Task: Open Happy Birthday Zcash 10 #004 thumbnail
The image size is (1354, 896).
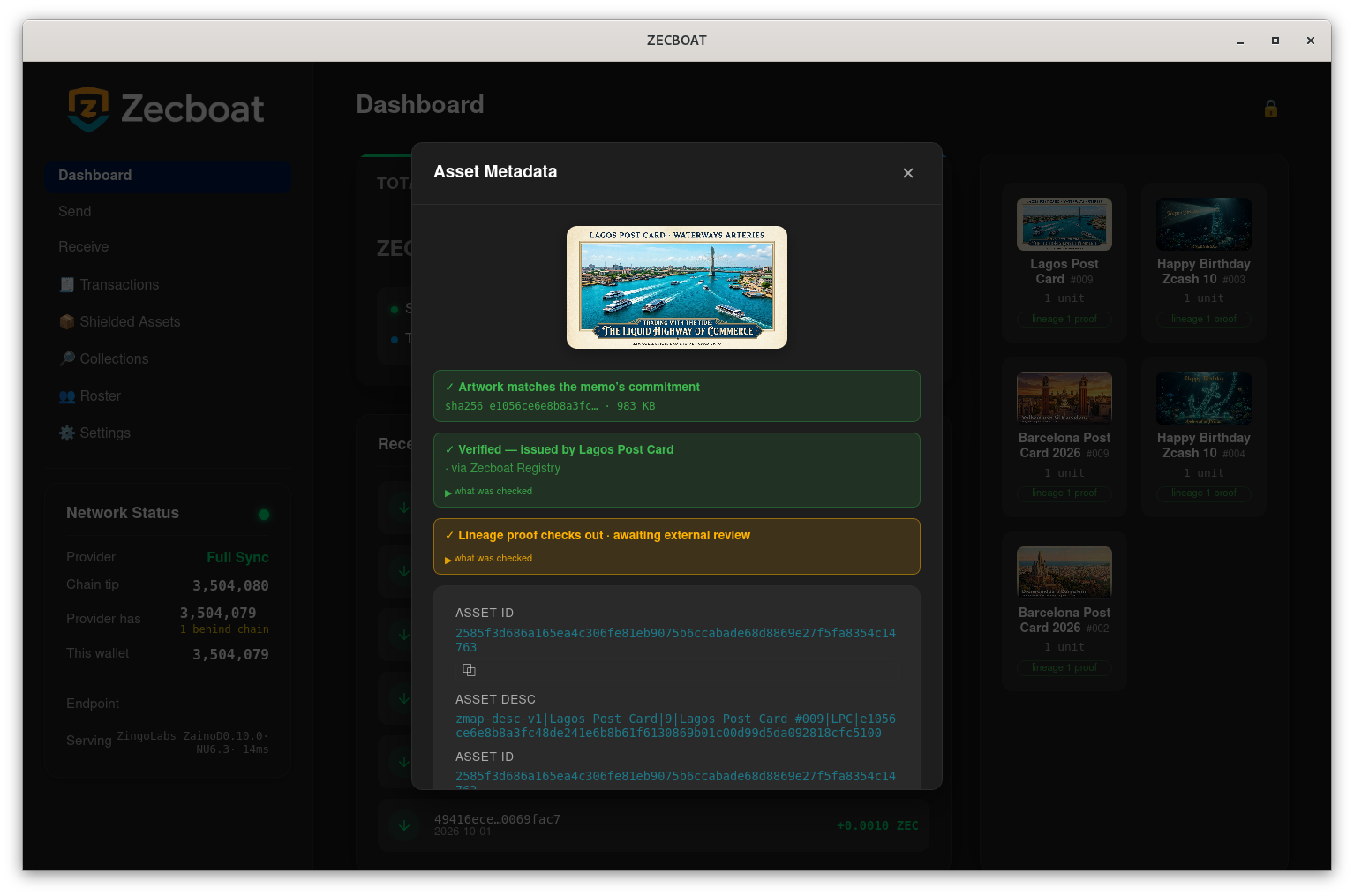Action: pyautogui.click(x=1204, y=398)
